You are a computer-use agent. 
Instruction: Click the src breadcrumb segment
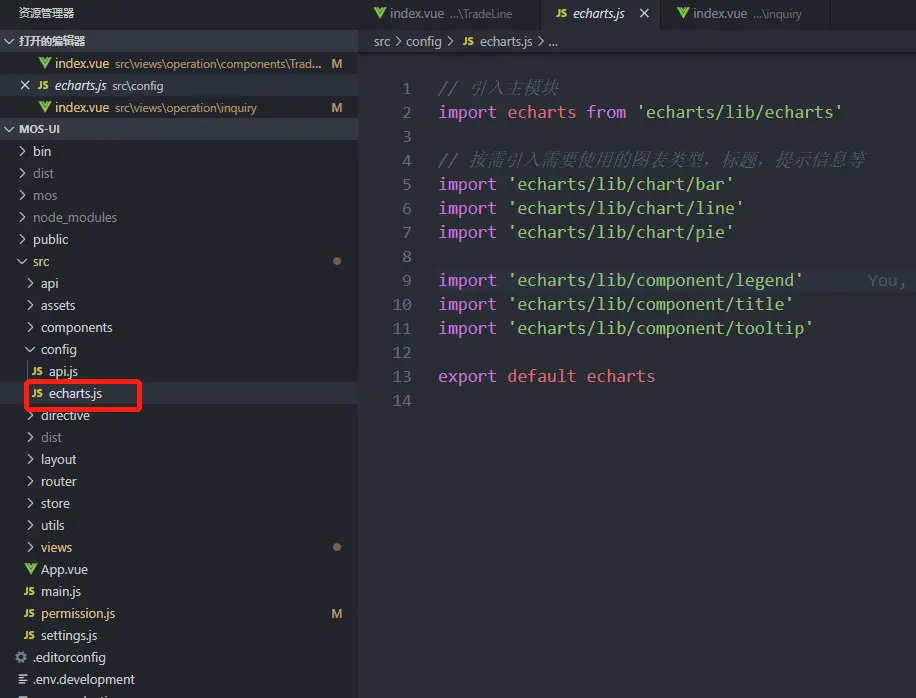click(x=381, y=41)
